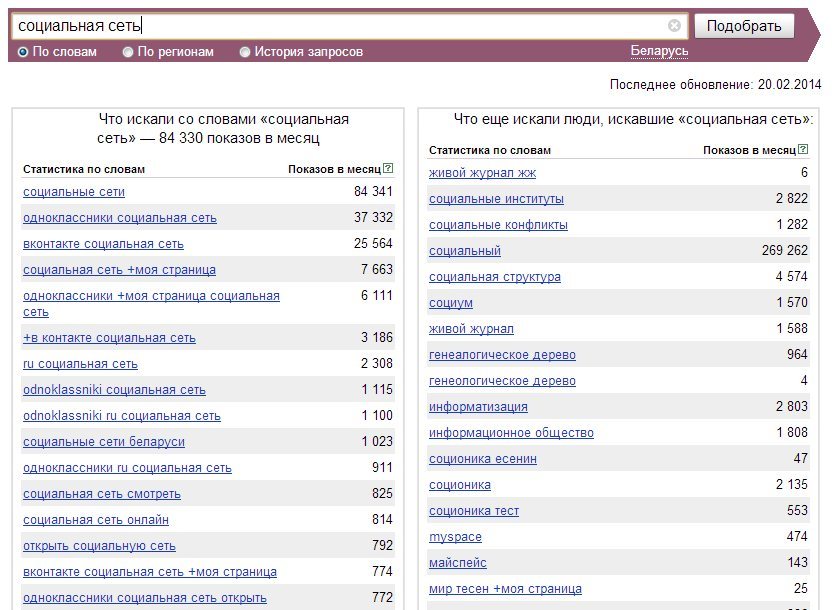Click the социальные институты link

(x=496, y=199)
